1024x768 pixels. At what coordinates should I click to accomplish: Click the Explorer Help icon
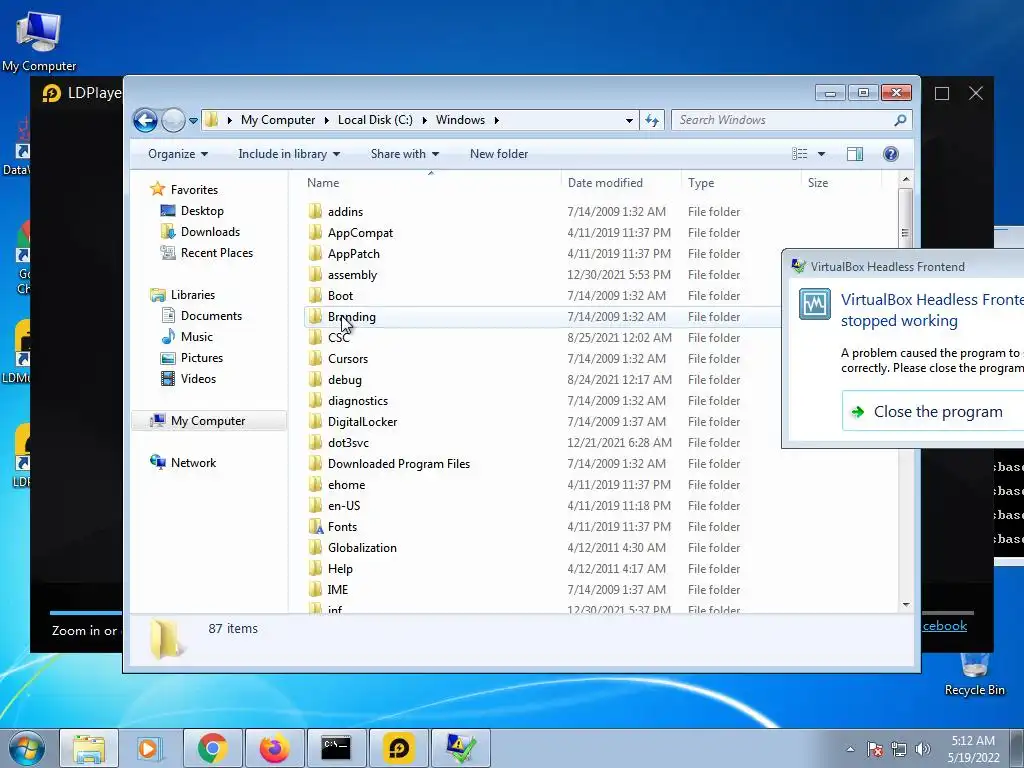point(891,154)
